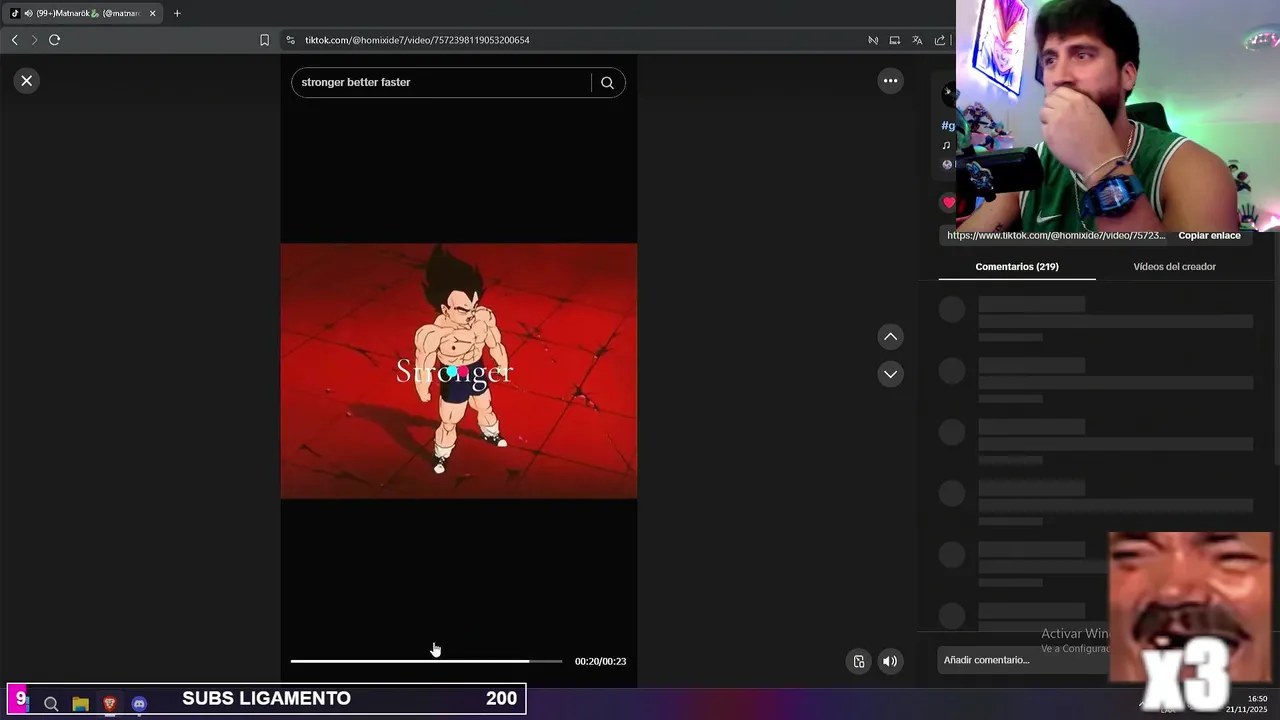
Task: Reload the page in the browser
Action: 54,40
